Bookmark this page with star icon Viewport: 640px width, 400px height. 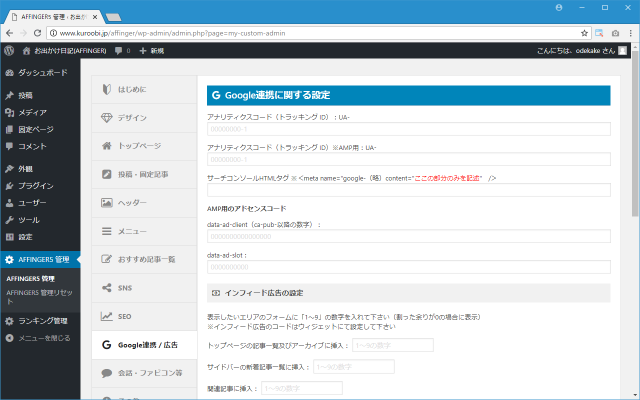click(583, 32)
